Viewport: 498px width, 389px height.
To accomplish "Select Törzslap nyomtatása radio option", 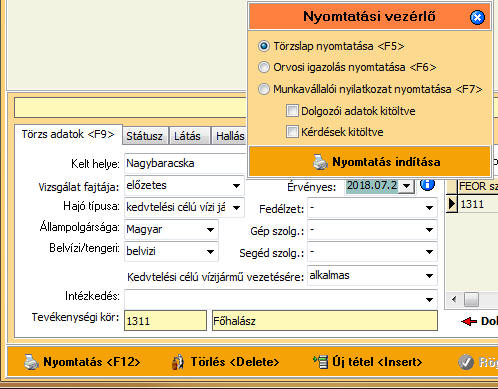I will (264, 46).
